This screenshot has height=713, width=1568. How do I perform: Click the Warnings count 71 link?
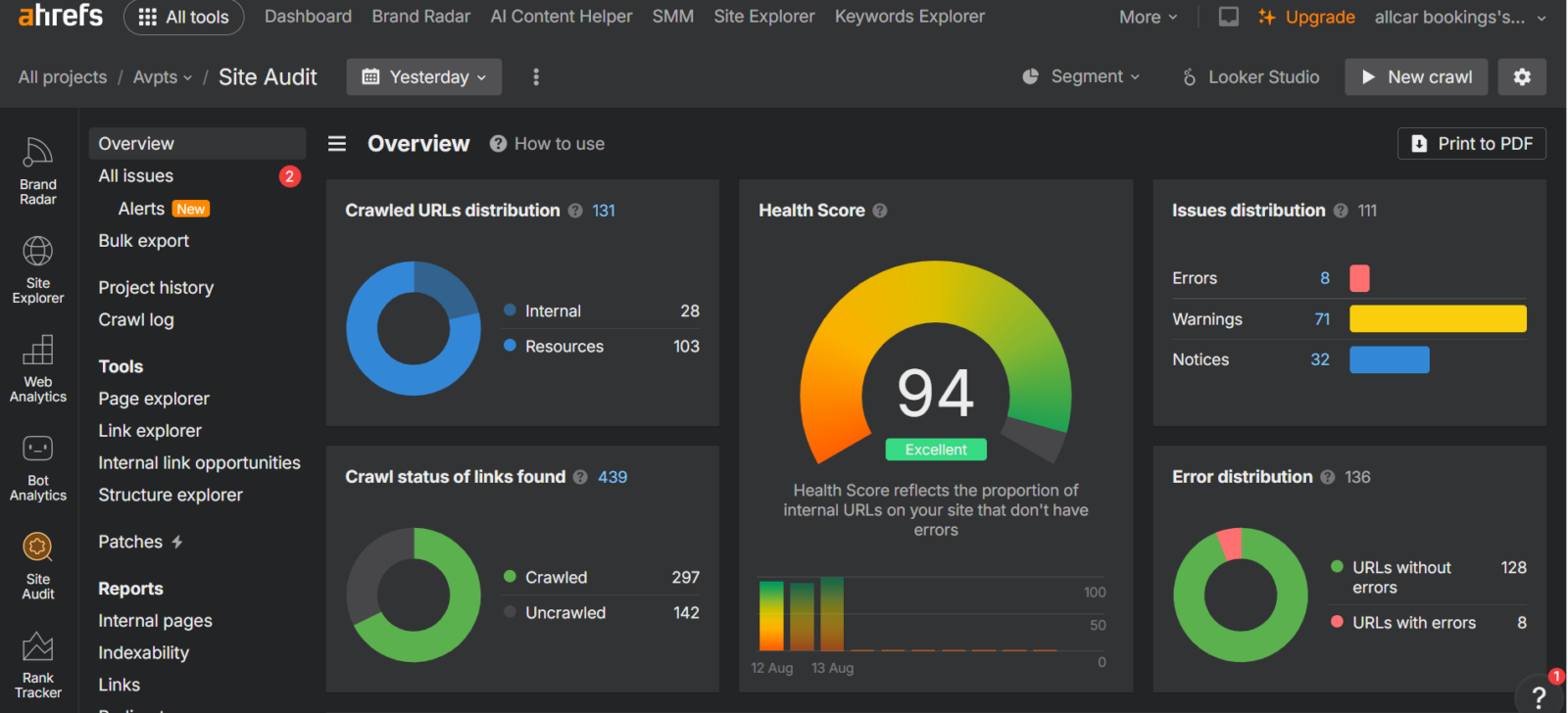point(1322,319)
